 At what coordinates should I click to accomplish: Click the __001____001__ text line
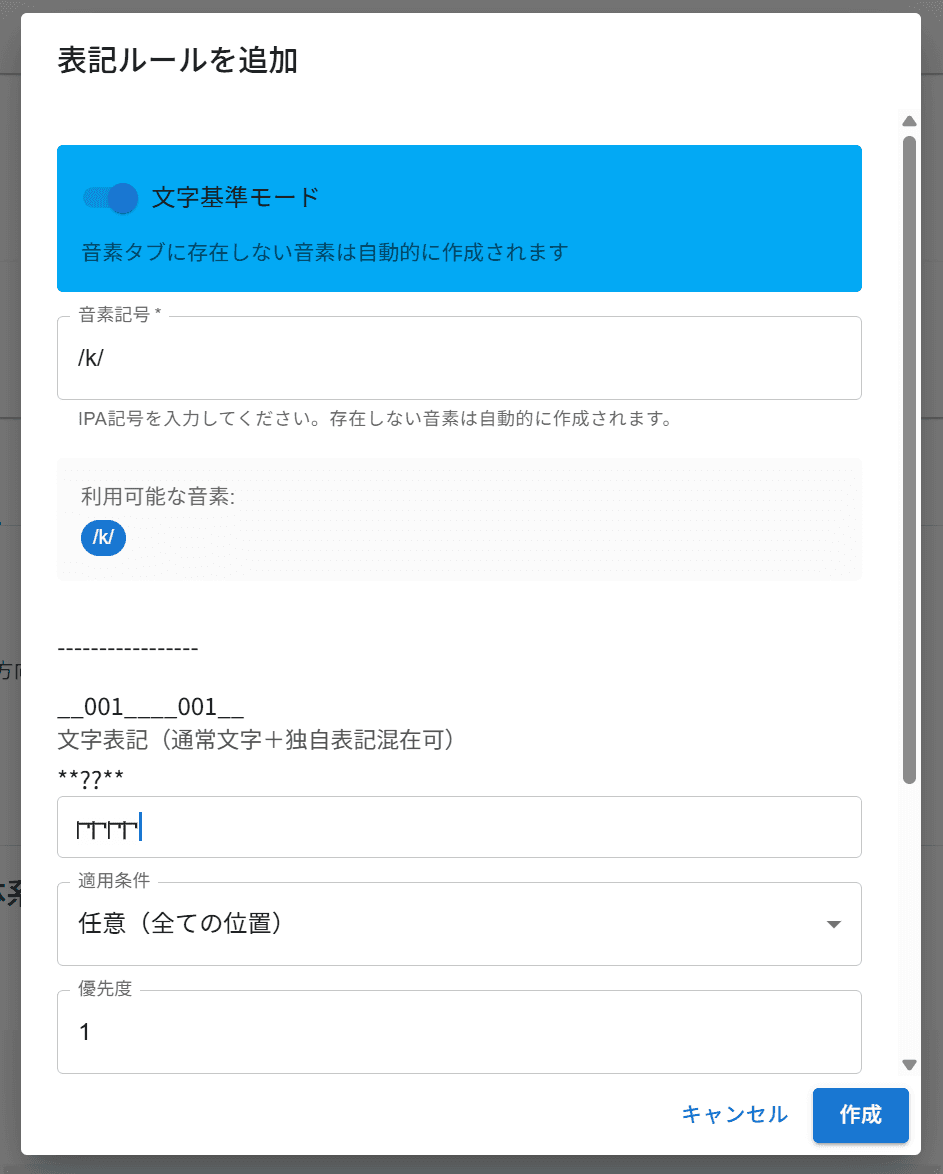pyautogui.click(x=151, y=708)
